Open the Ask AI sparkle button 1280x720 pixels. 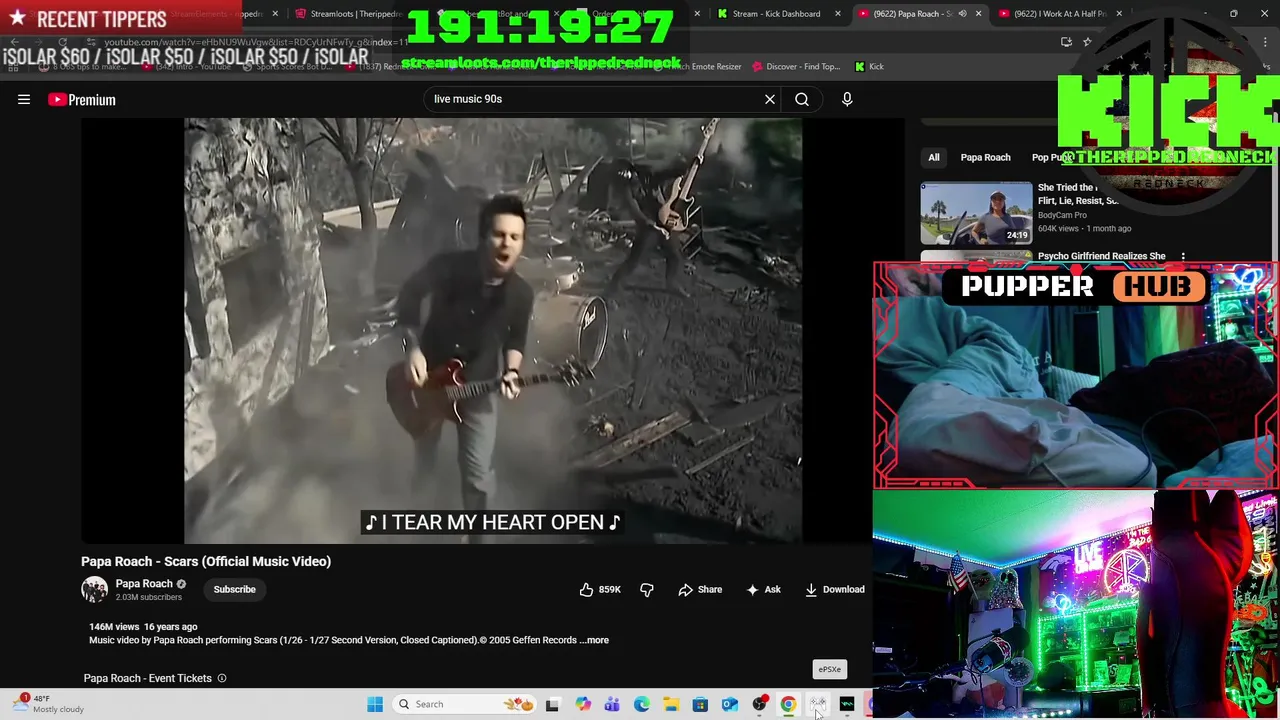pyautogui.click(x=763, y=589)
